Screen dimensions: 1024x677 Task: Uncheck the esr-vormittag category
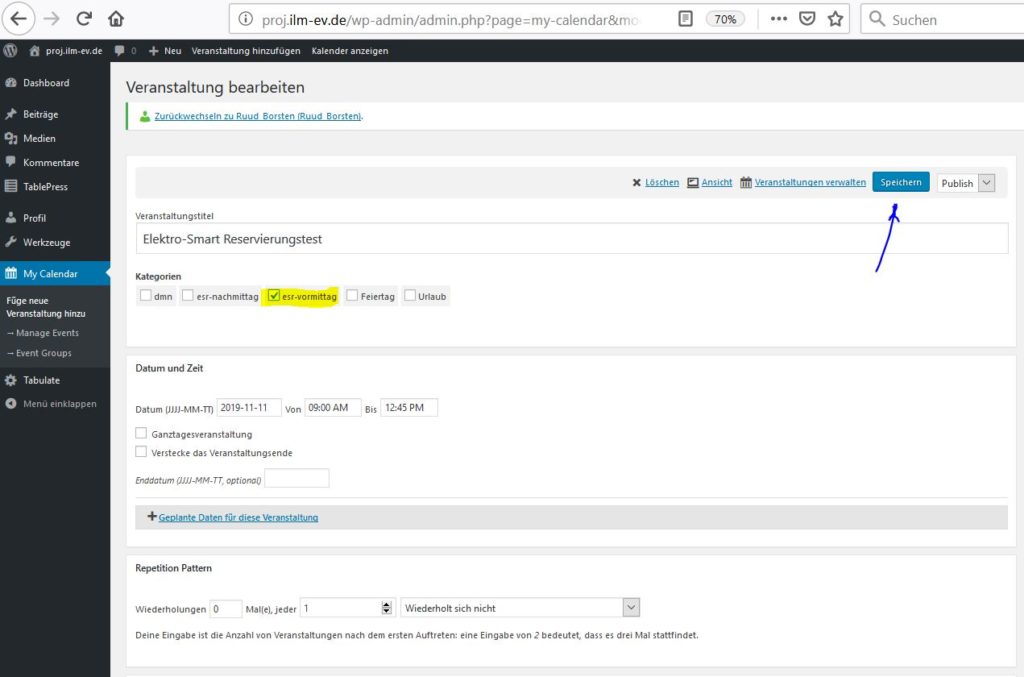pos(274,296)
